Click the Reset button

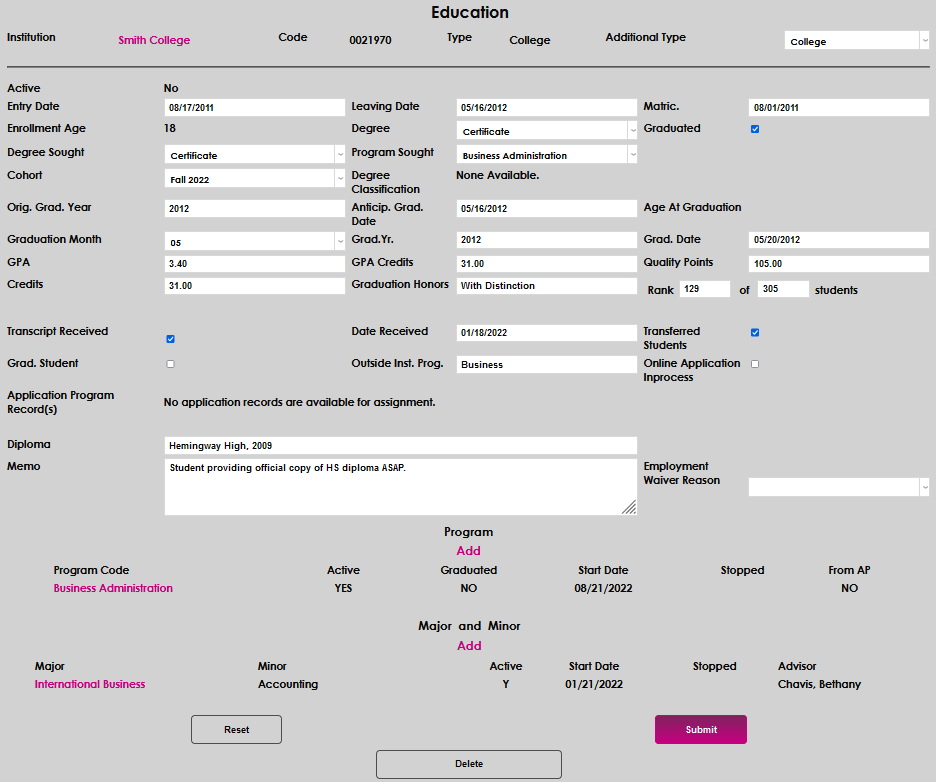click(236, 730)
